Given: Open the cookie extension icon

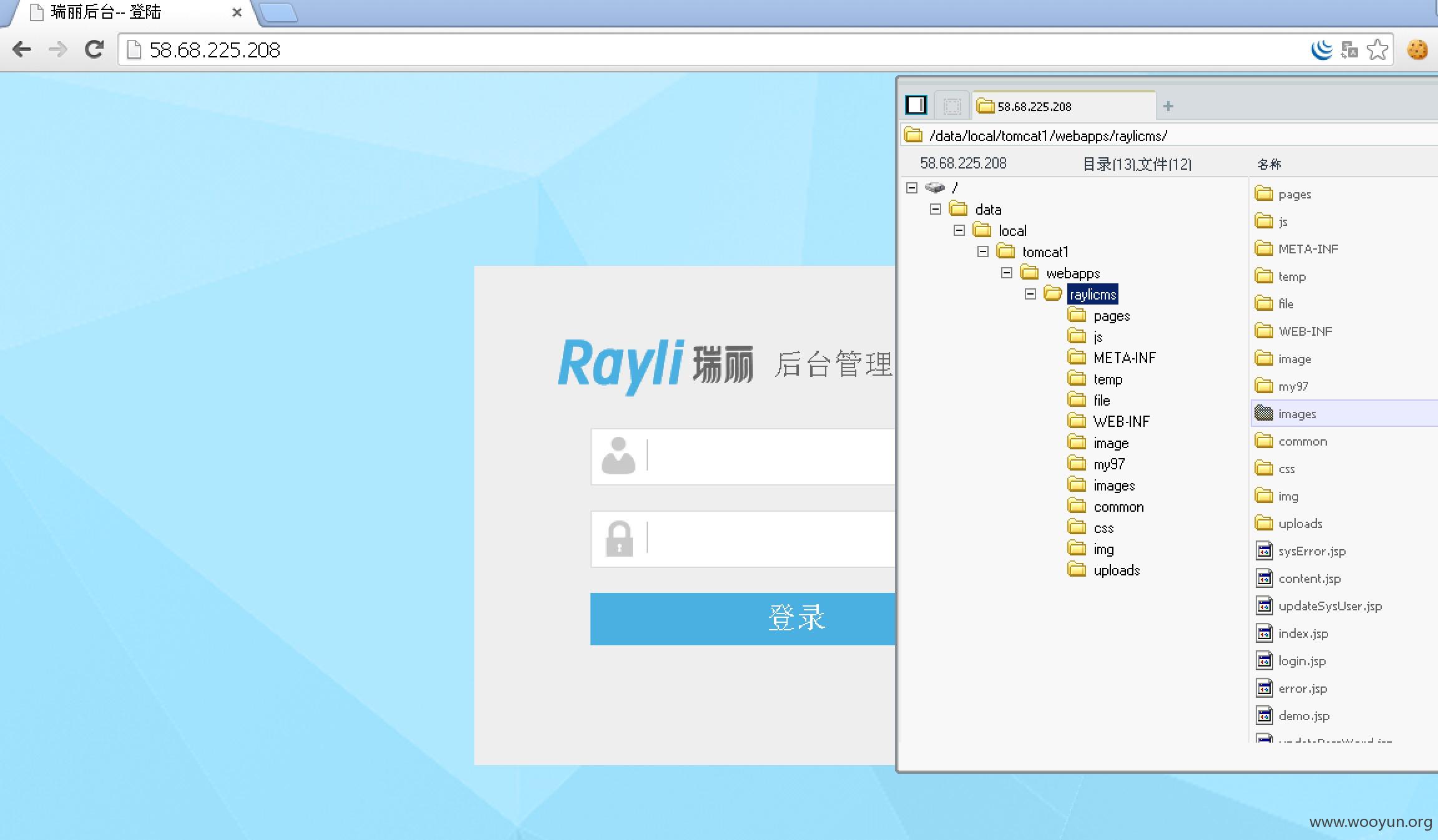Looking at the screenshot, I should click(x=1417, y=49).
